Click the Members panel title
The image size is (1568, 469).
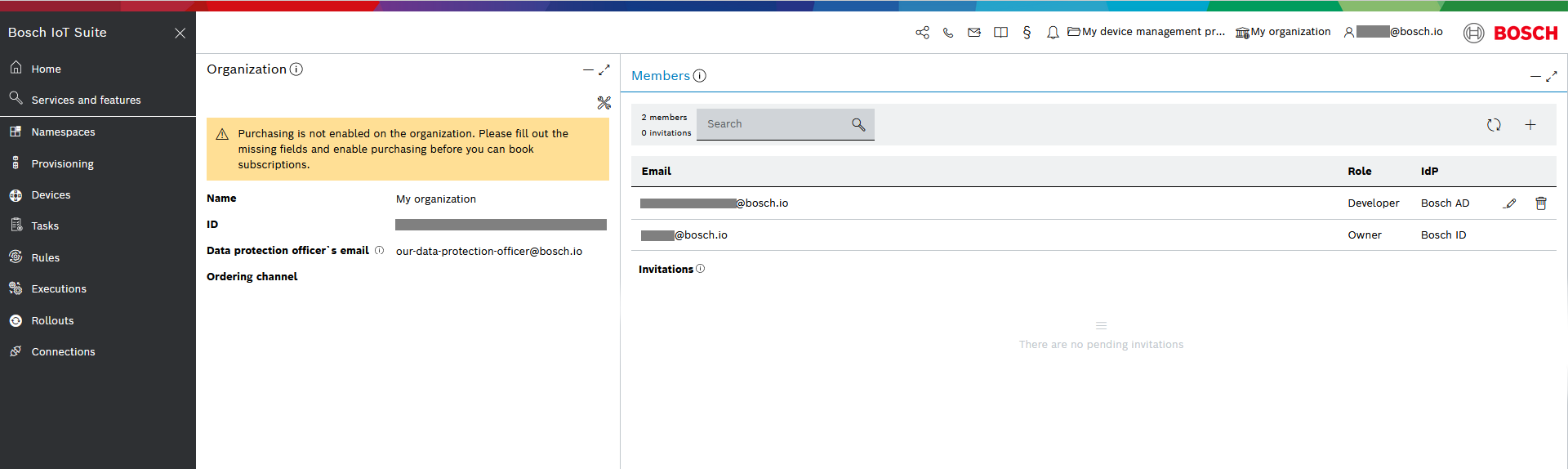coord(661,76)
